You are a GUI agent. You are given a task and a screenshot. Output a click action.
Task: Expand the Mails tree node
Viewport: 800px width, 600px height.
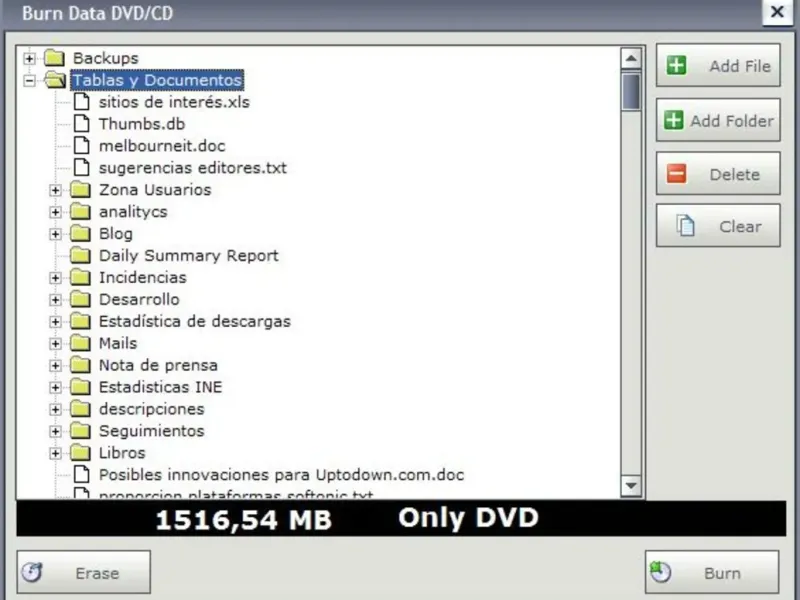55,344
